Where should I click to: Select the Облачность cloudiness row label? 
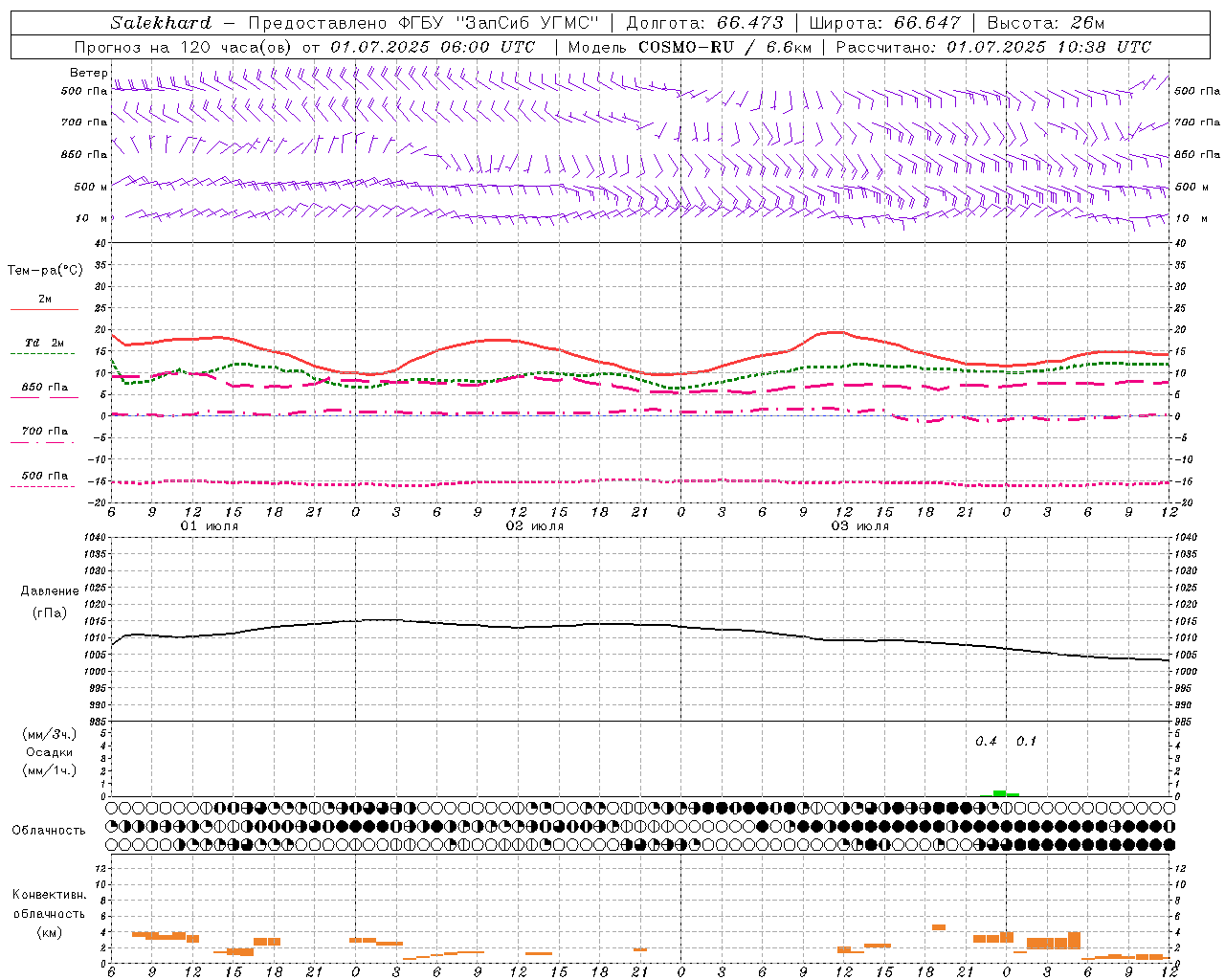[49, 830]
